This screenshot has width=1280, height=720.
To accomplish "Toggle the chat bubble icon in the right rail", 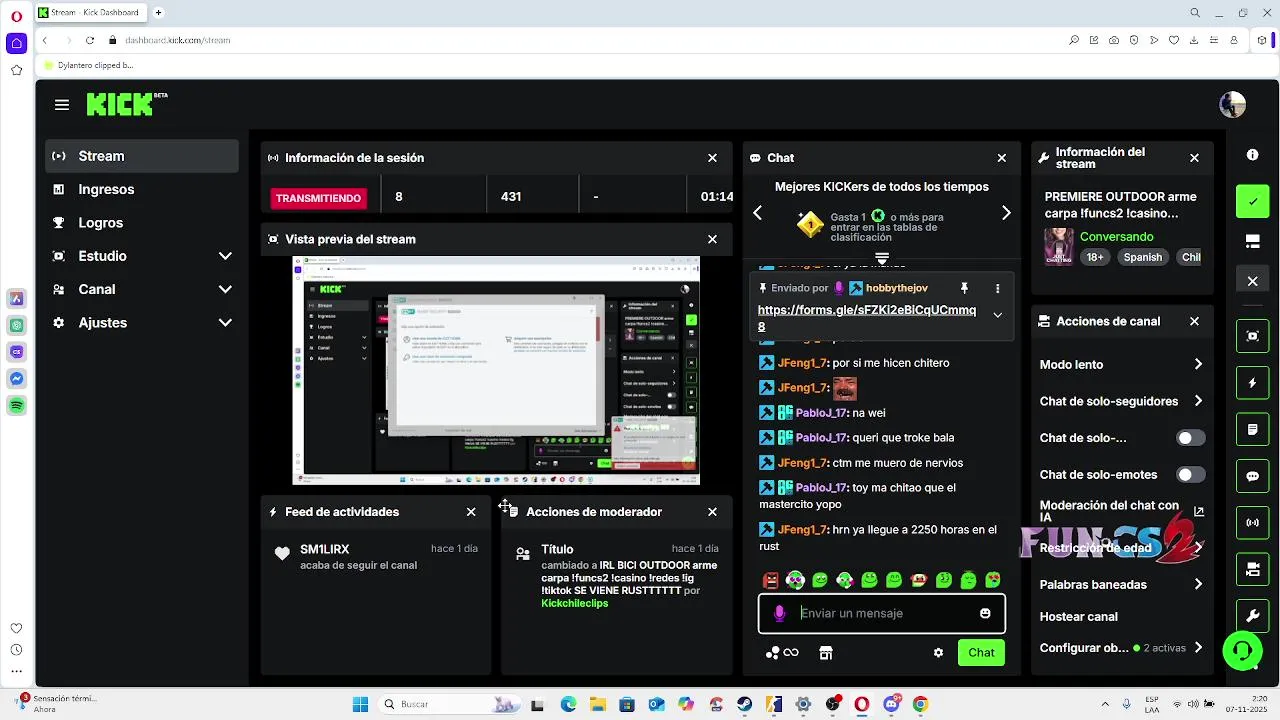I will tap(1252, 476).
